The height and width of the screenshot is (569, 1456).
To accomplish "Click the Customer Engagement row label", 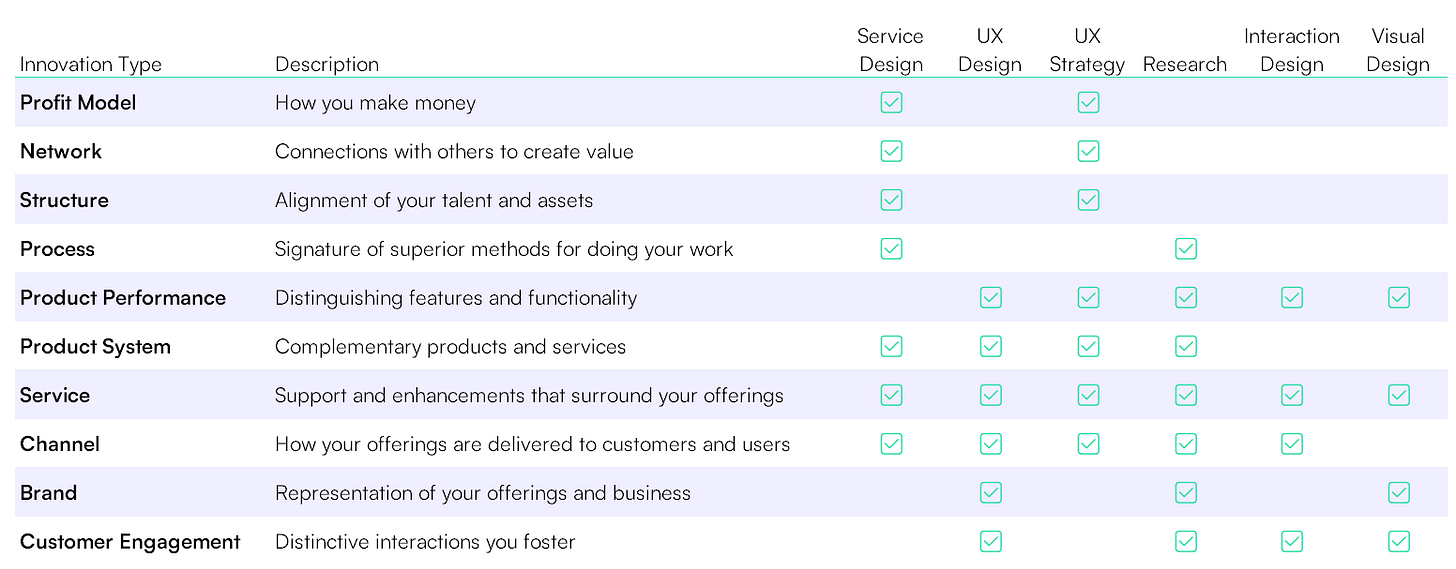I will (130, 542).
